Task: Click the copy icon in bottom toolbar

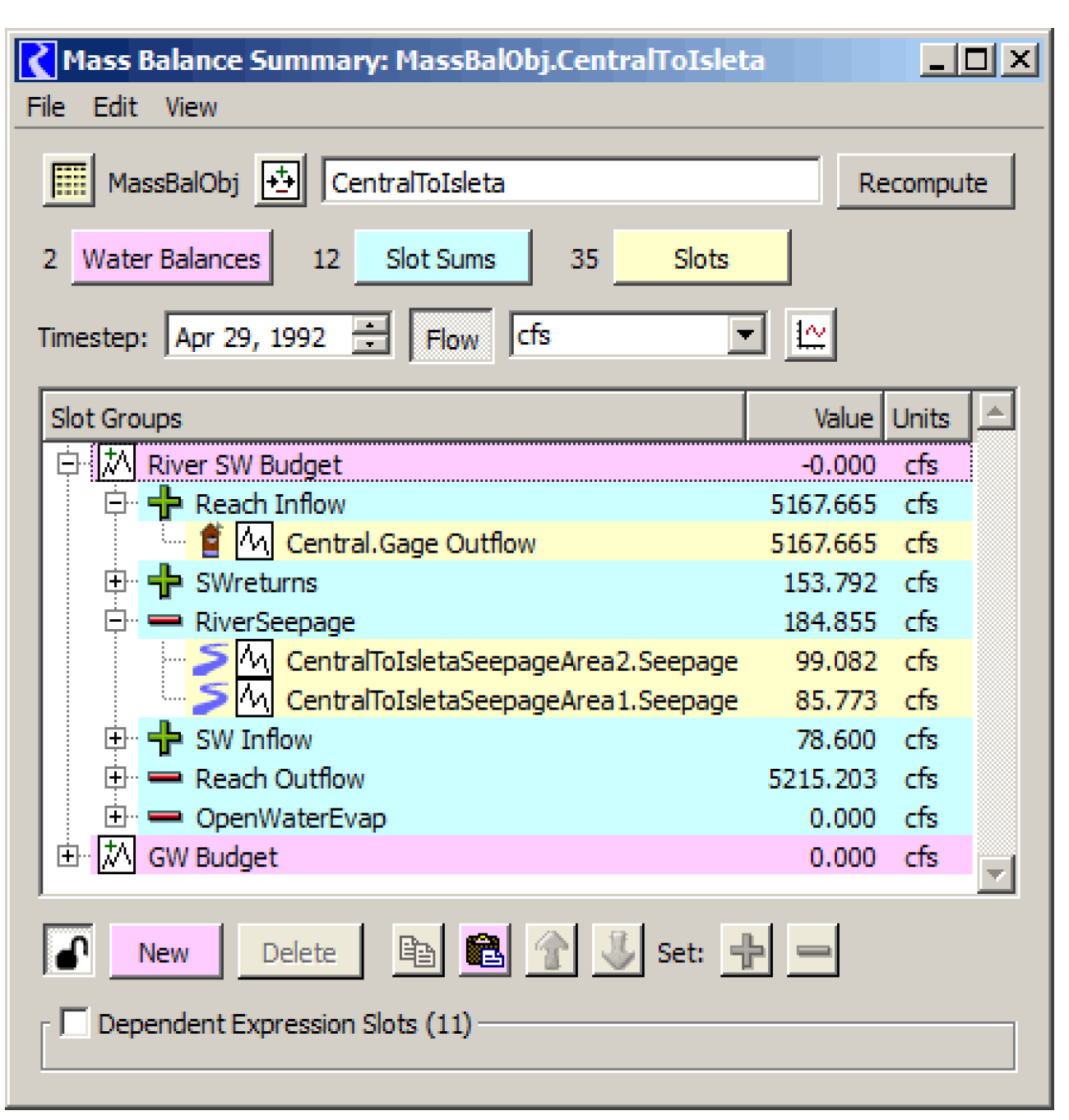Action: click(418, 951)
